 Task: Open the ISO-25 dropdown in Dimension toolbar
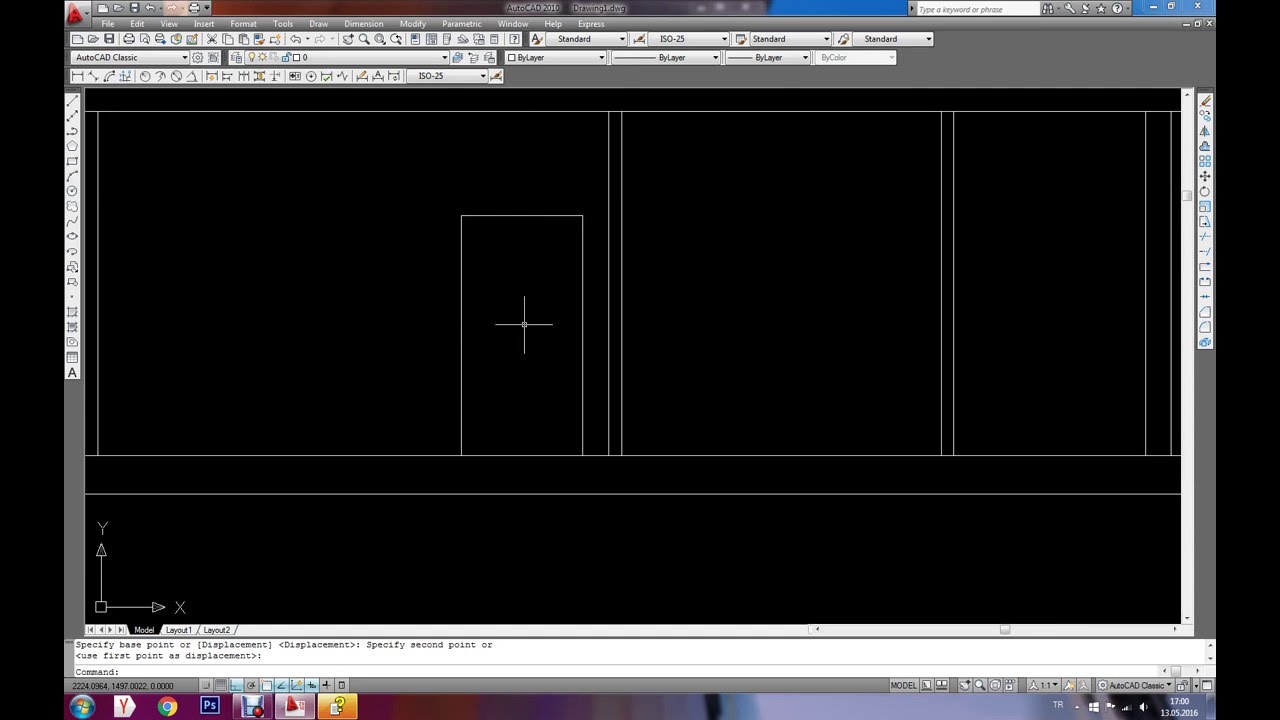447,76
